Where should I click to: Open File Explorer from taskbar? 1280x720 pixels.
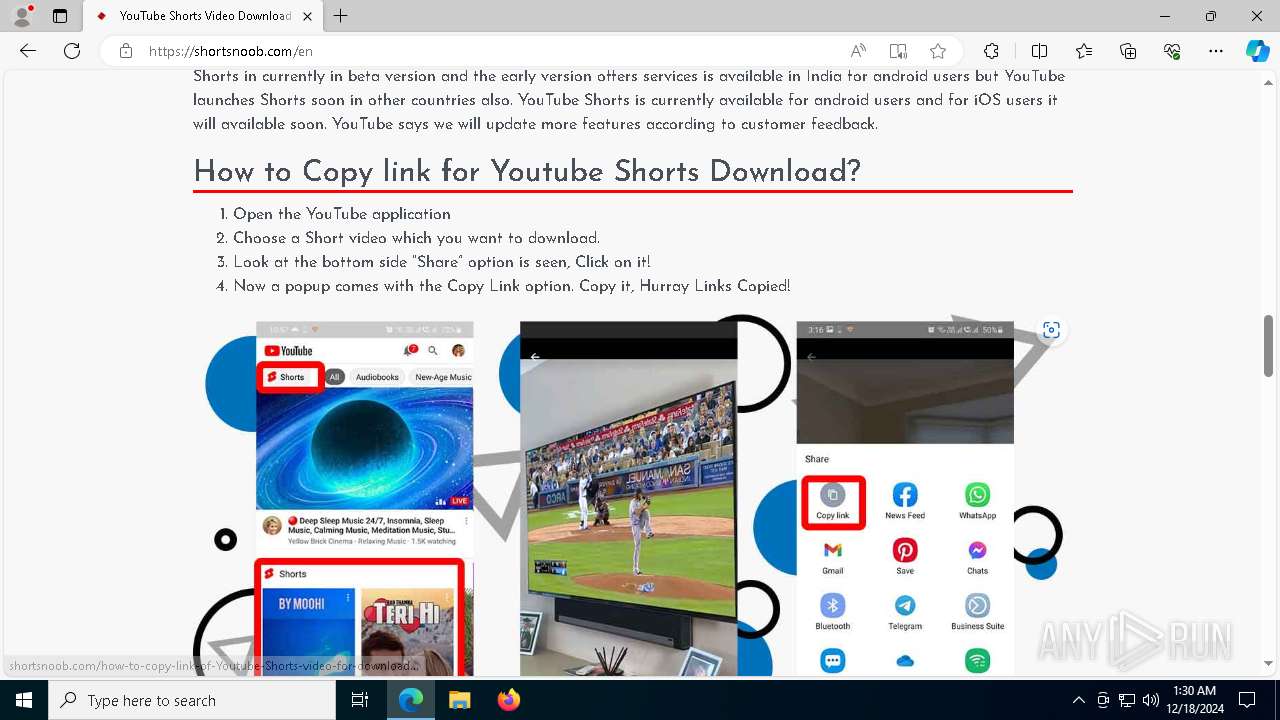pos(459,700)
